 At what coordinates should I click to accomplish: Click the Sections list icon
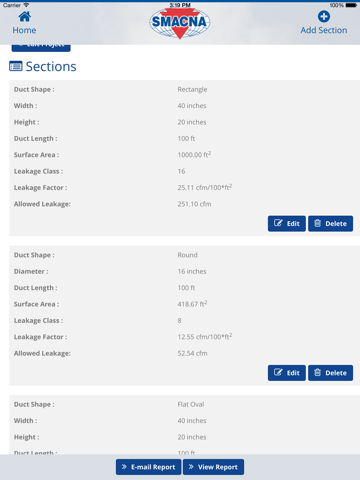click(x=16, y=66)
